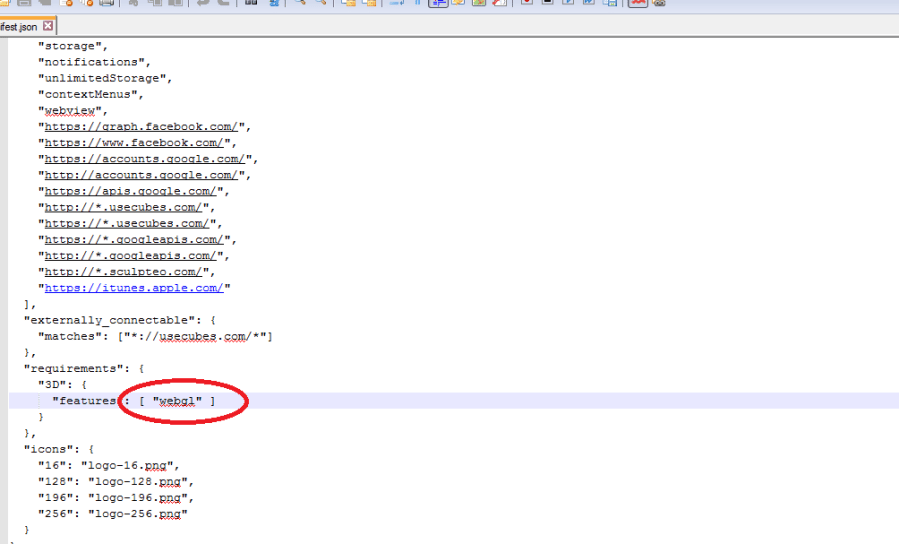Toggle the spell check toolbar button
899x544 pixels.
click(x=638, y=4)
